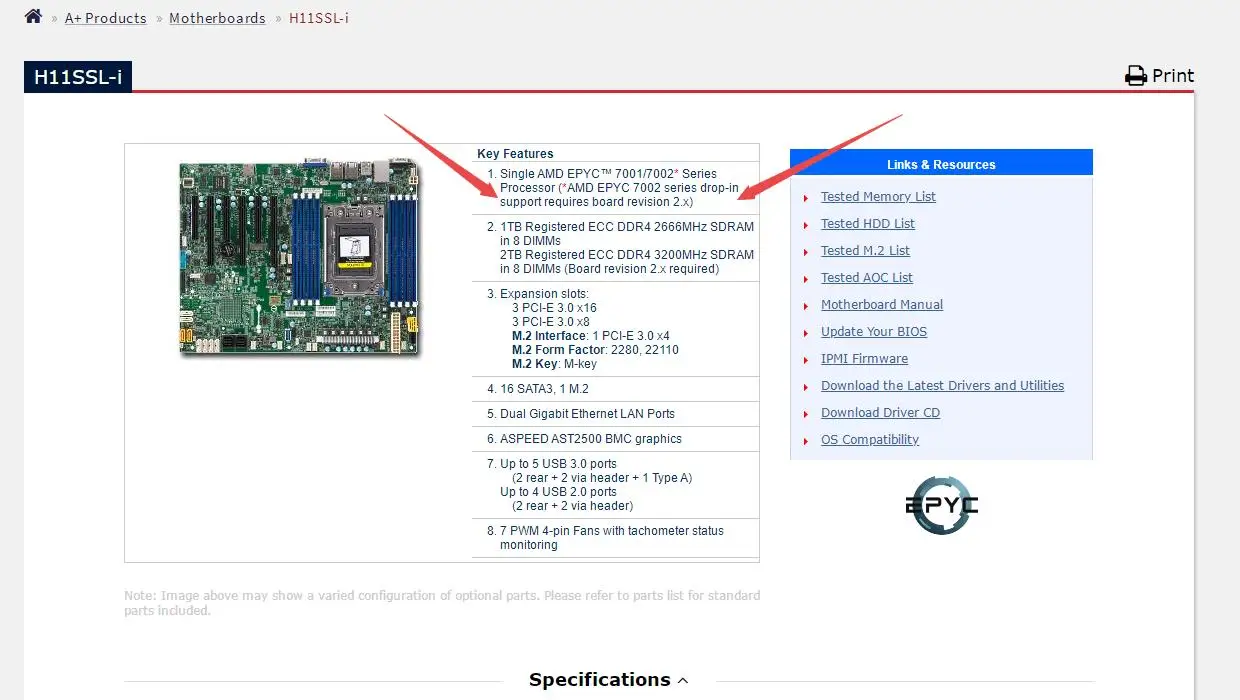Click '3 PCI-E 3.0 x8' text

[x=551, y=322]
